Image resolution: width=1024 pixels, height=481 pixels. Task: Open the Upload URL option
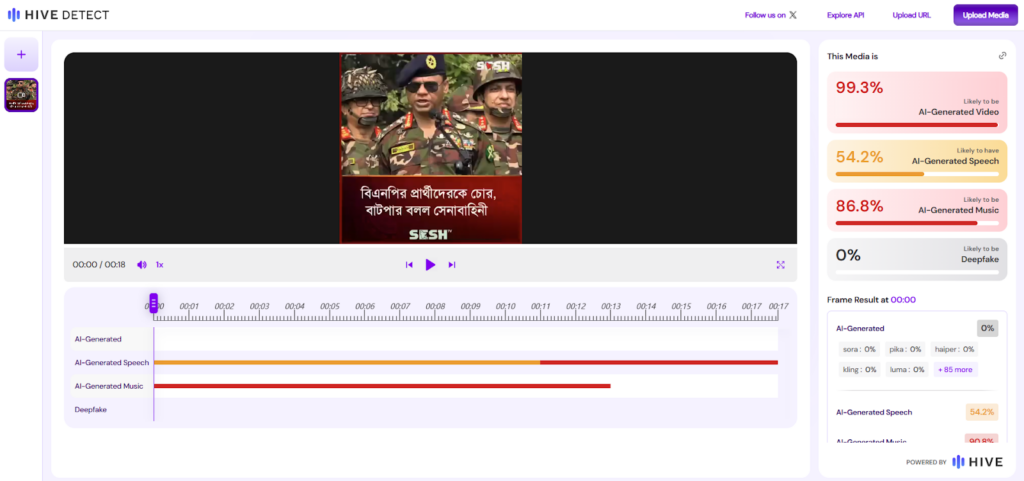(x=911, y=15)
